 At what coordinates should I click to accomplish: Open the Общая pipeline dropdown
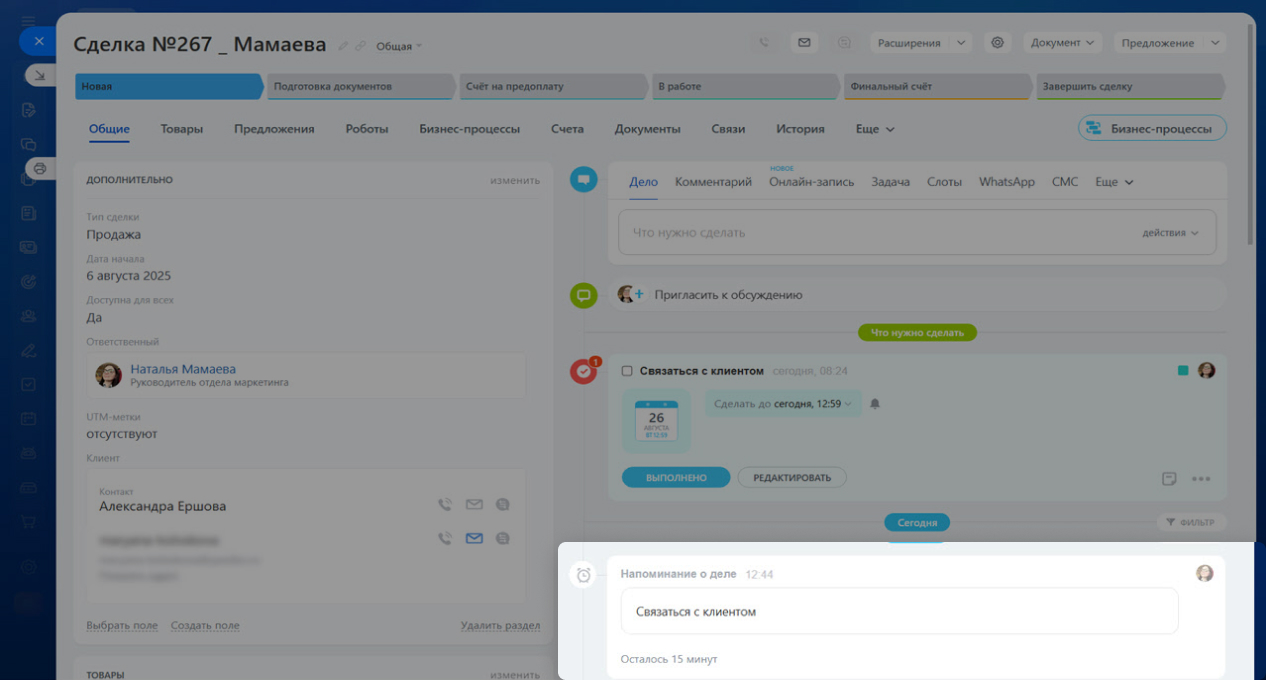click(399, 46)
